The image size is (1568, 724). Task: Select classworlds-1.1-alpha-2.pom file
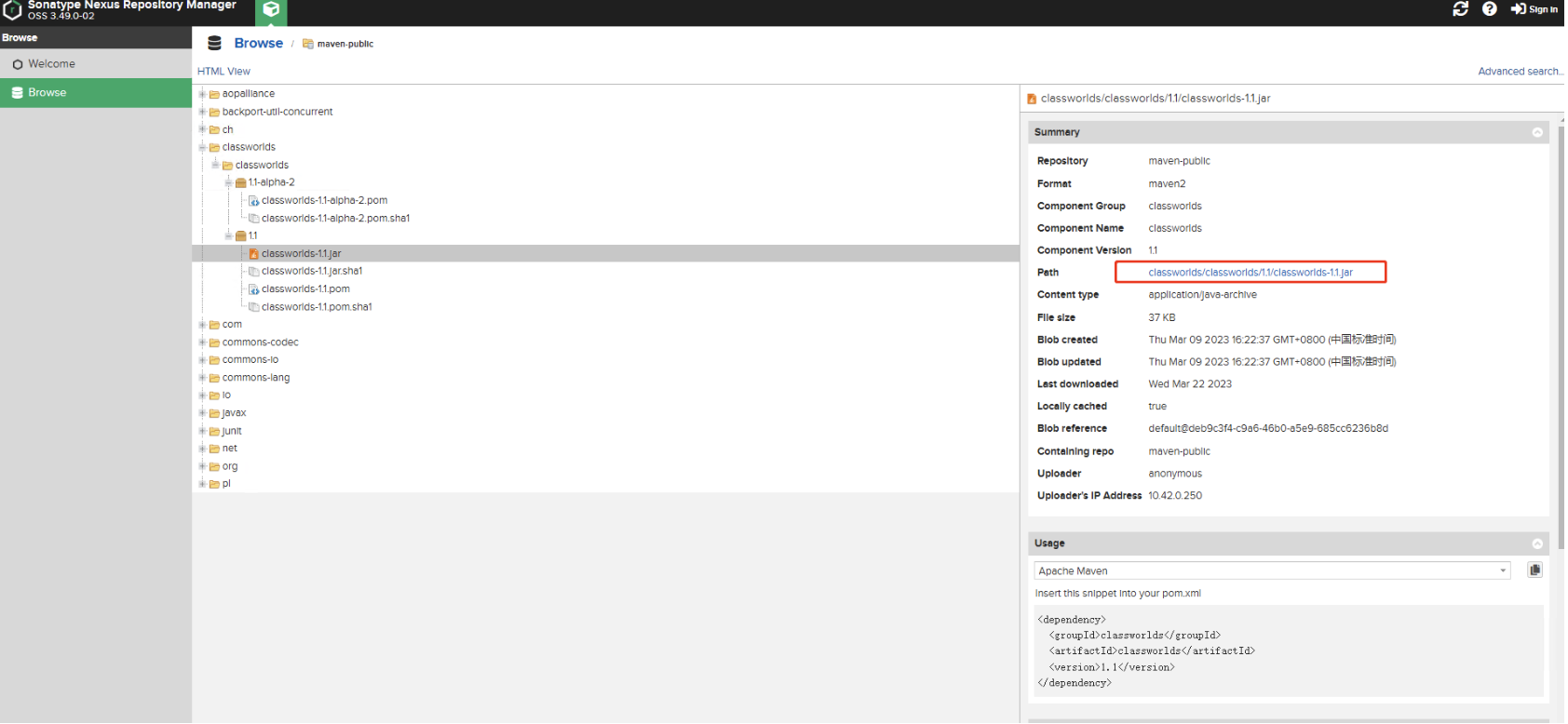324,200
